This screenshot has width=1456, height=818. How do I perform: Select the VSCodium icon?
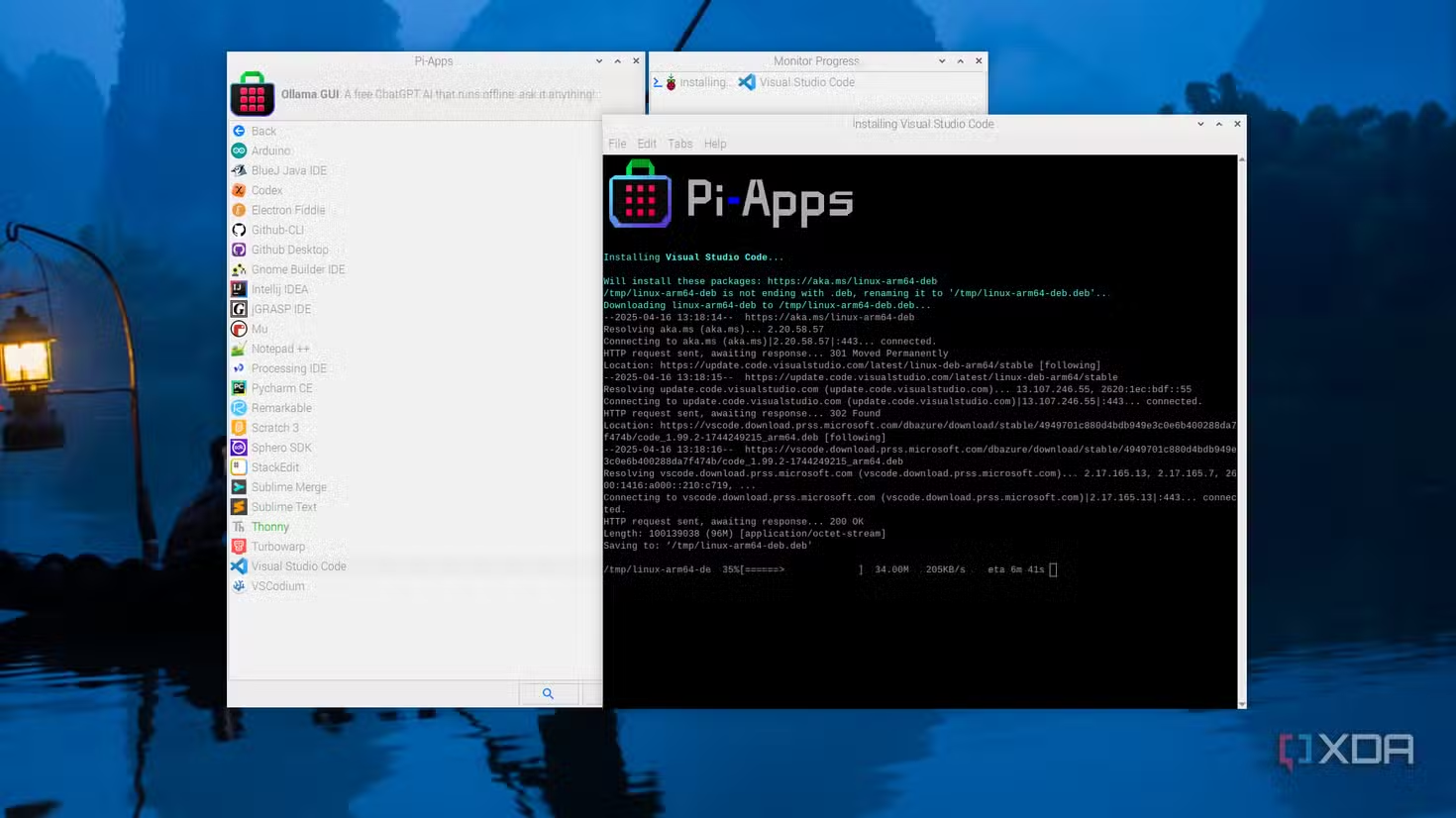click(x=239, y=586)
